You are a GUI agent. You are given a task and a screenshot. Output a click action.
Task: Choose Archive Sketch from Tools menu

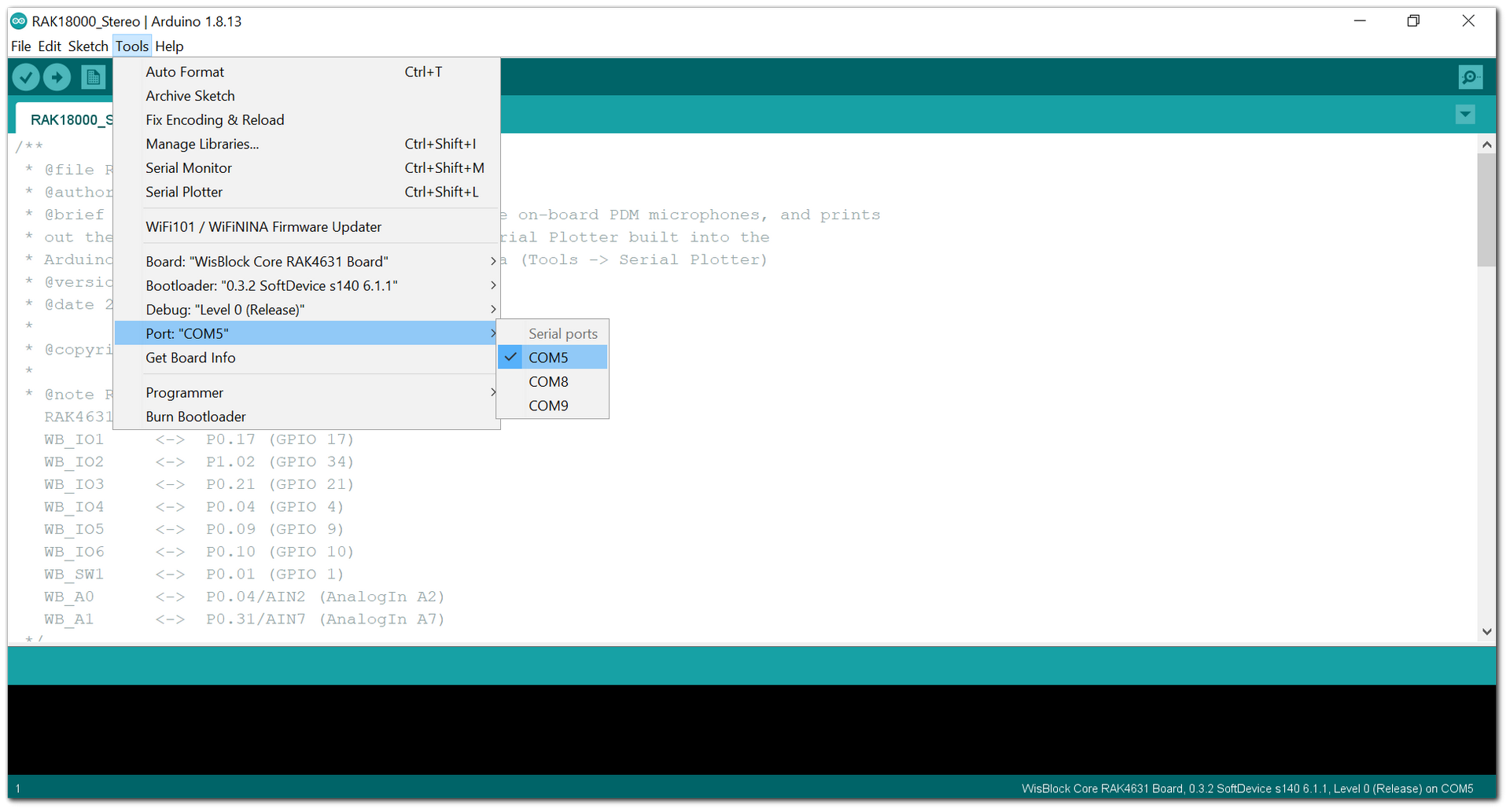coord(307,96)
